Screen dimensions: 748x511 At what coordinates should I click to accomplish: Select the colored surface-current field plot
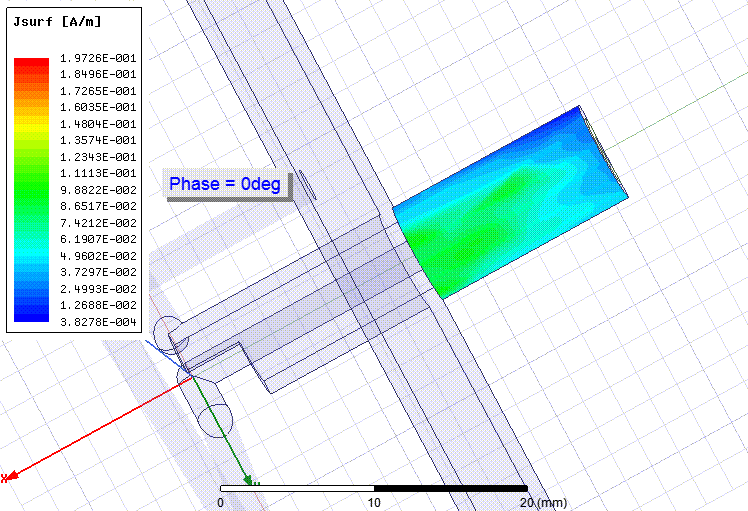(509, 203)
